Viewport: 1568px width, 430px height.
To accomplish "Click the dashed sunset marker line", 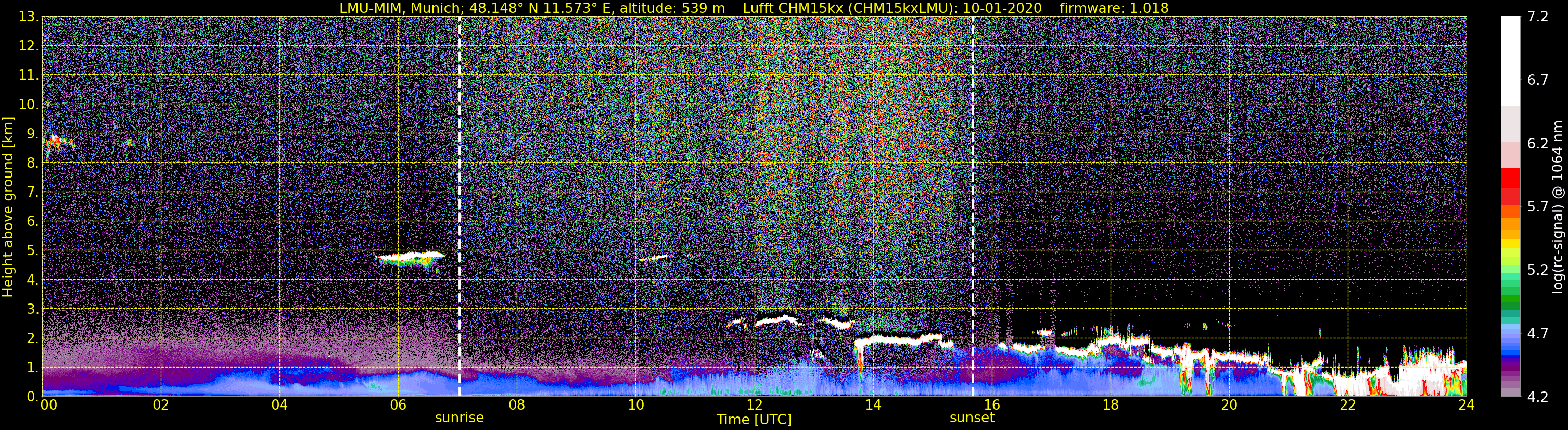I will 973,207.
